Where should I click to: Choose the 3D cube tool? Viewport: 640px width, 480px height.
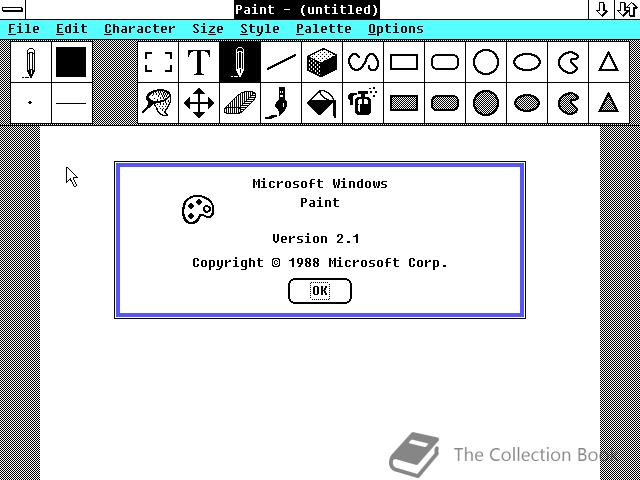322,62
